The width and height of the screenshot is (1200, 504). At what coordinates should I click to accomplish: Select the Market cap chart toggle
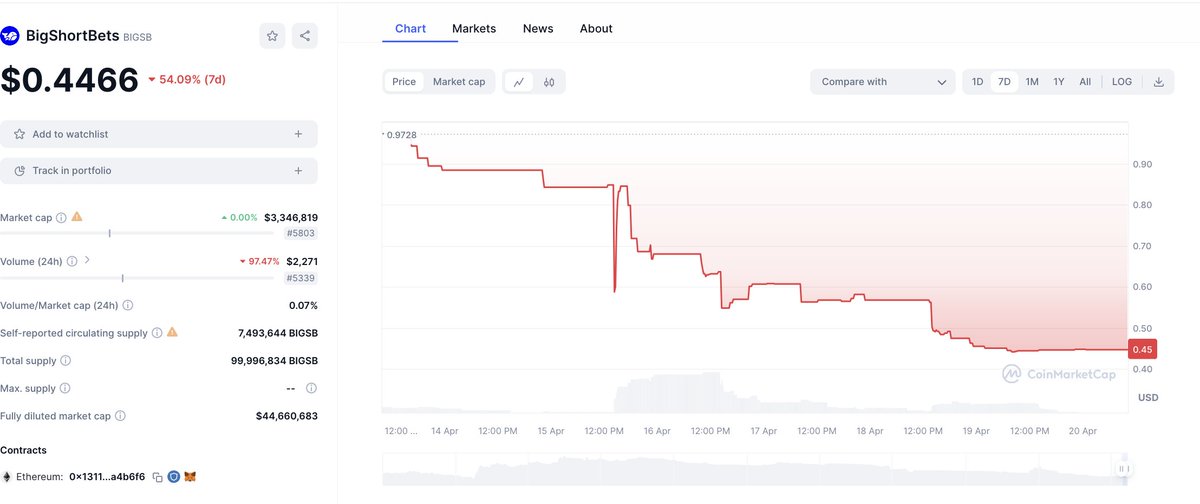pos(459,82)
